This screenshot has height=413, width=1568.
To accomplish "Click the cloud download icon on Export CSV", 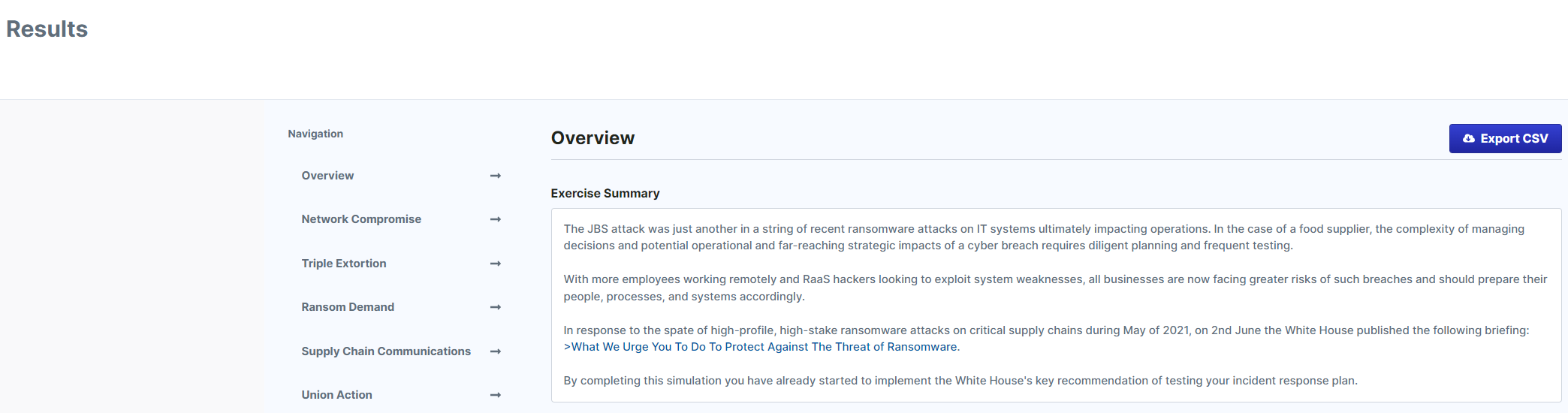I will [1469, 139].
